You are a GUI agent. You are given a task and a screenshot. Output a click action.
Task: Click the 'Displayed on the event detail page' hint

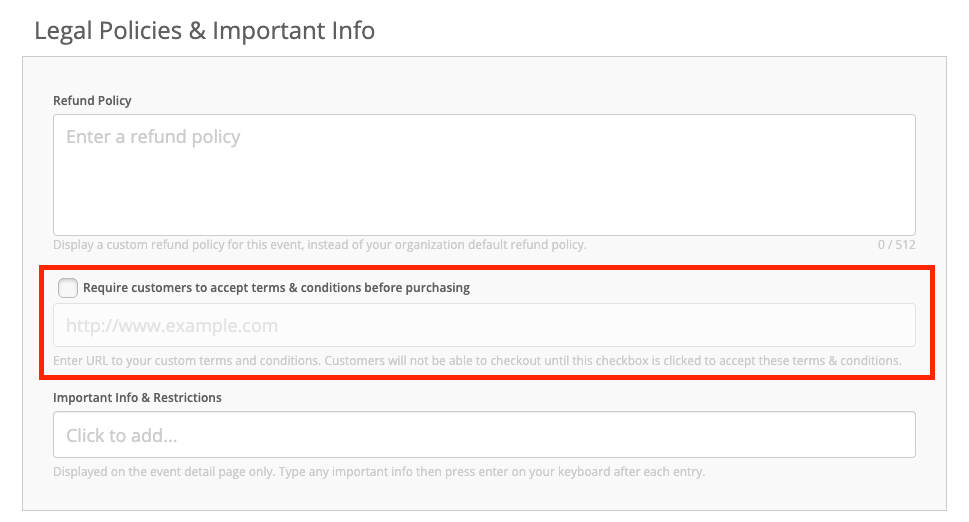pos(379,472)
